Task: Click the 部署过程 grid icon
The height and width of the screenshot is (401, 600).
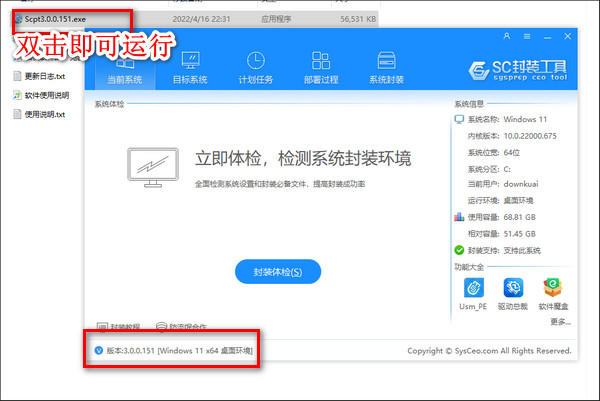Action: click(321, 60)
